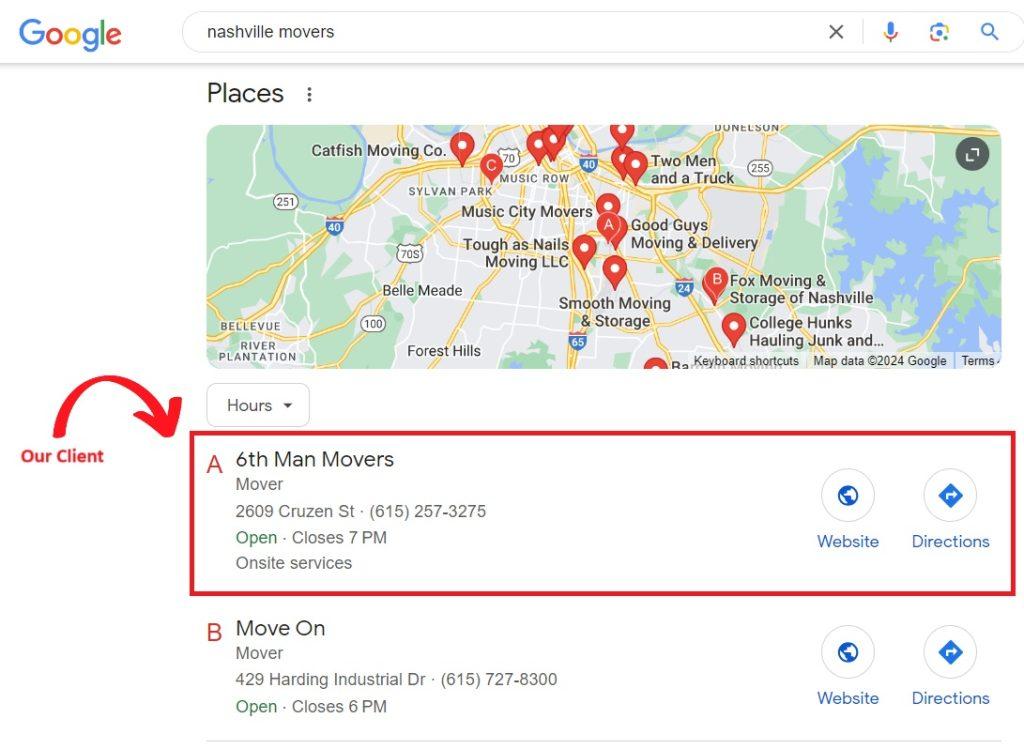Open the 6th Man Movers listing title
Viewport: 1024px width, 749px height.
pyautogui.click(x=315, y=460)
